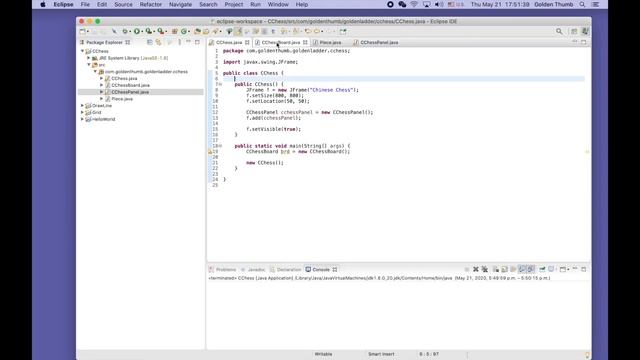The width and height of the screenshot is (640, 360).
Task: Click Remove Launch icon in Console toolbar
Action: point(476,269)
